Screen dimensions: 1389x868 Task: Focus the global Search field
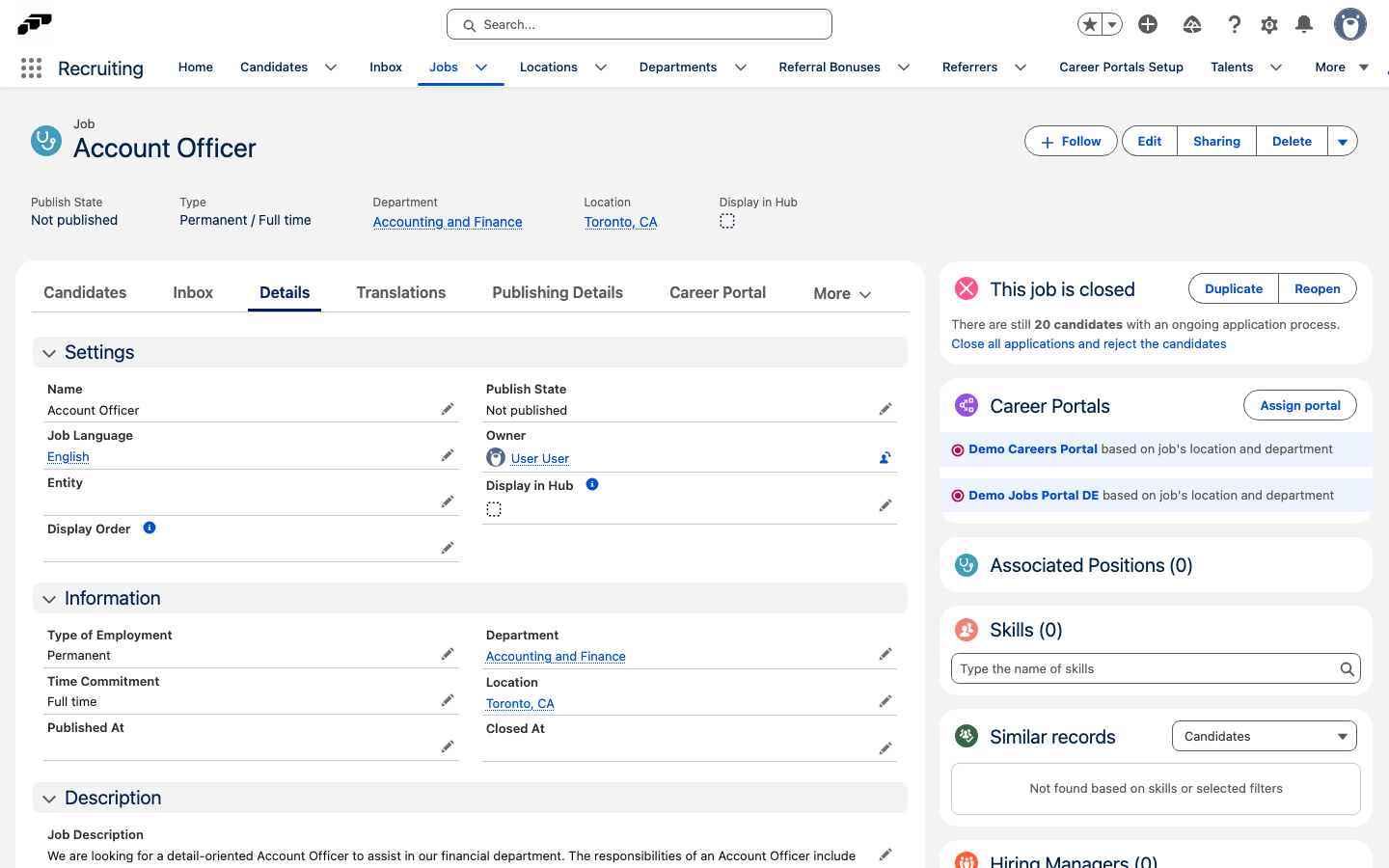640,24
